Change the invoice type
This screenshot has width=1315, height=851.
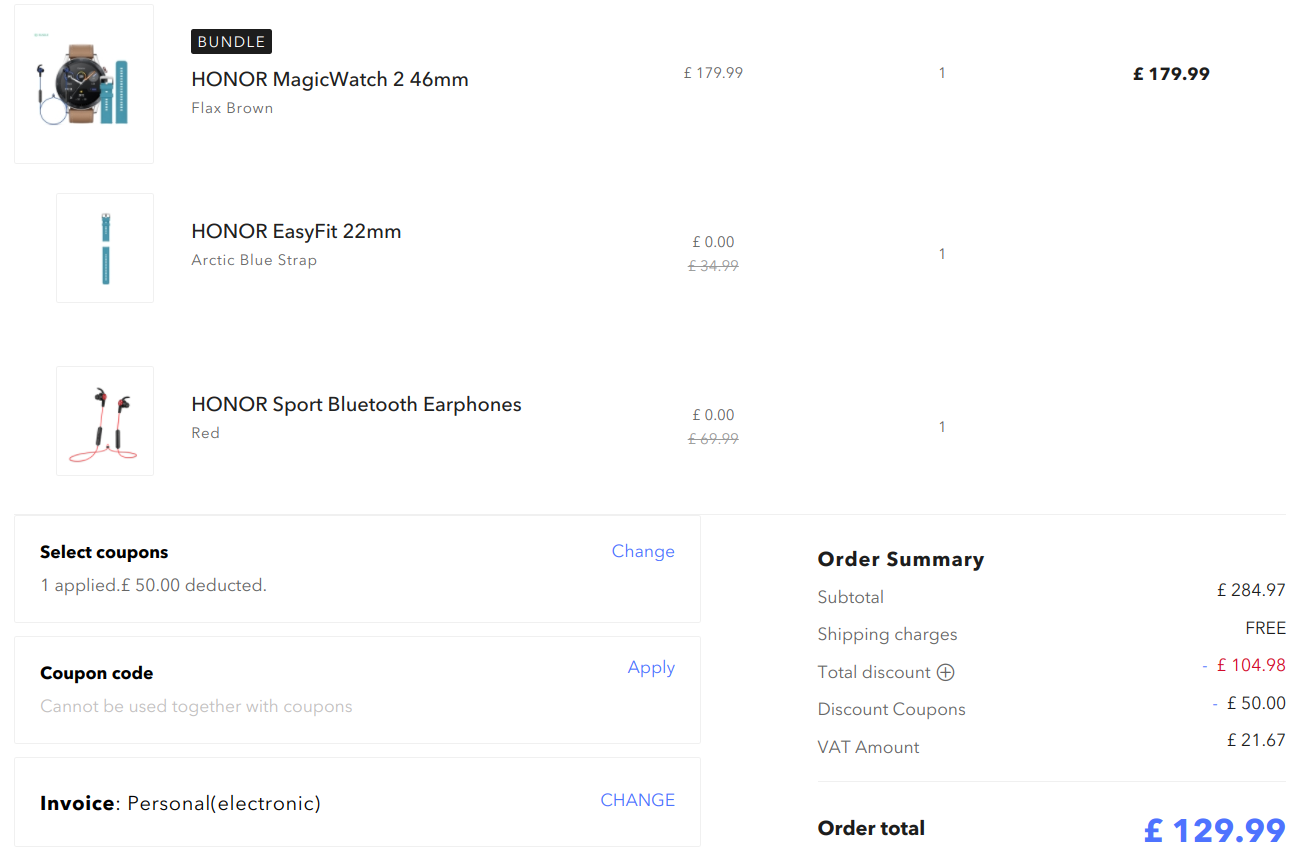pyautogui.click(x=637, y=800)
